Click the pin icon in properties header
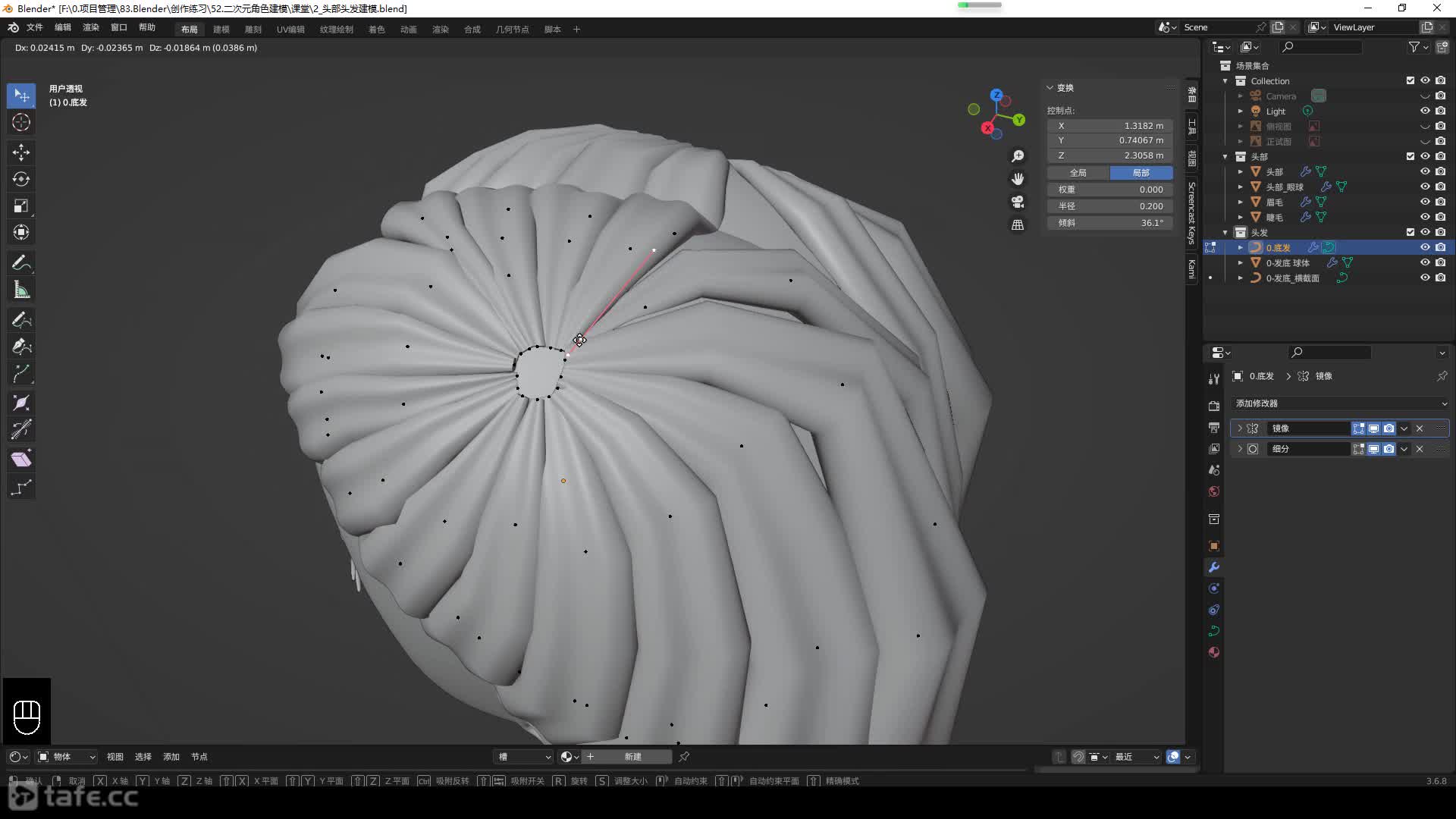1456x819 pixels. [x=1442, y=376]
